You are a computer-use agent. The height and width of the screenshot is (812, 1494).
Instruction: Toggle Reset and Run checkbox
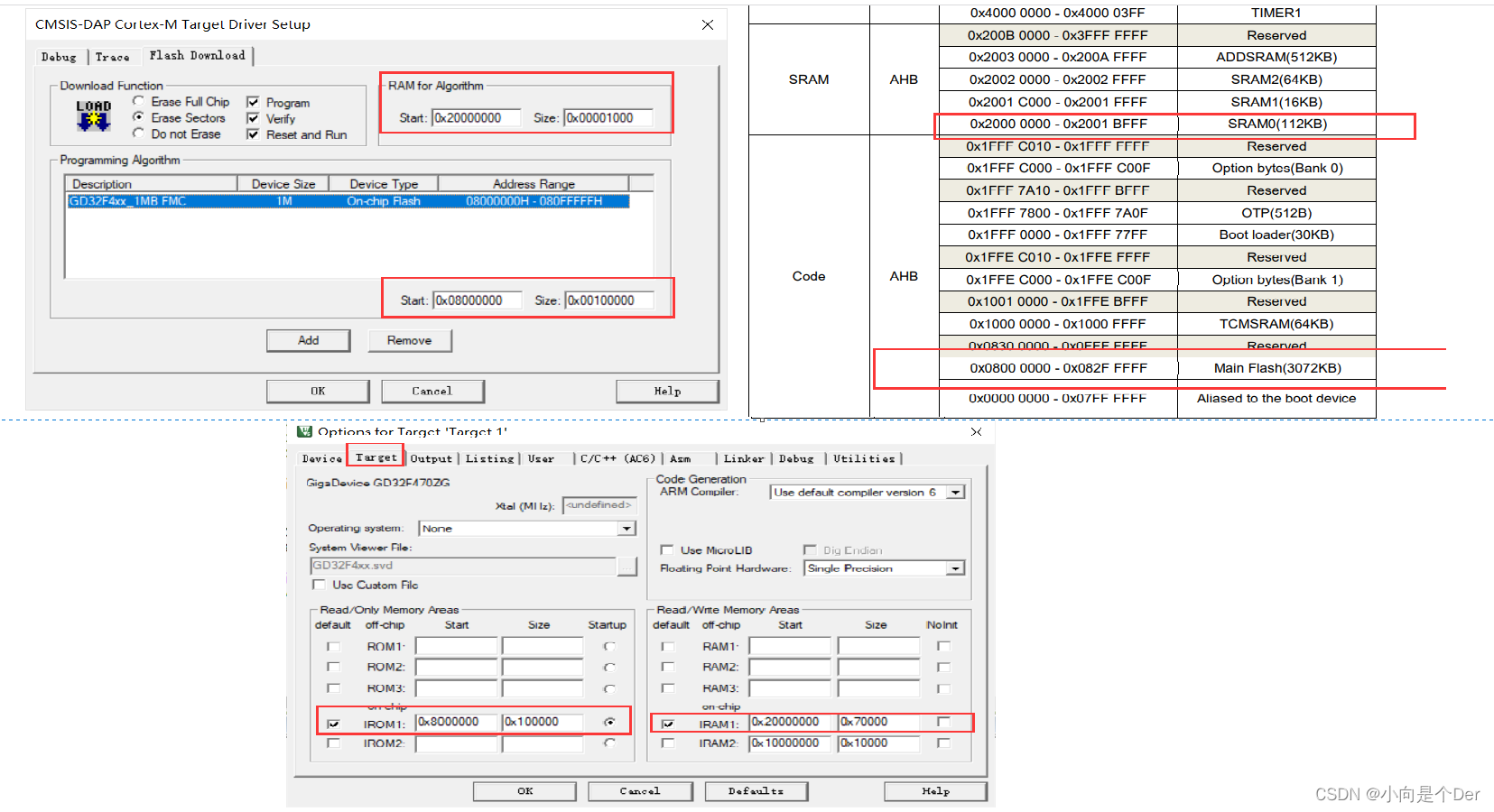point(253,134)
